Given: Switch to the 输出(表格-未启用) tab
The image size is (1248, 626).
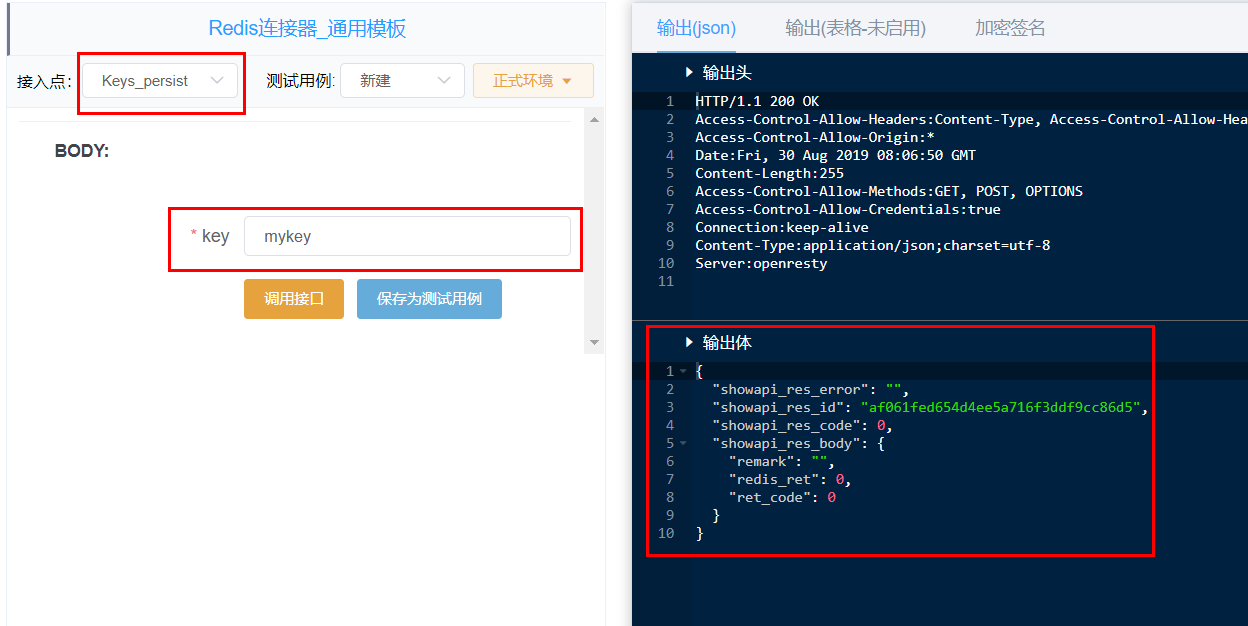Looking at the screenshot, I should (x=855, y=28).
